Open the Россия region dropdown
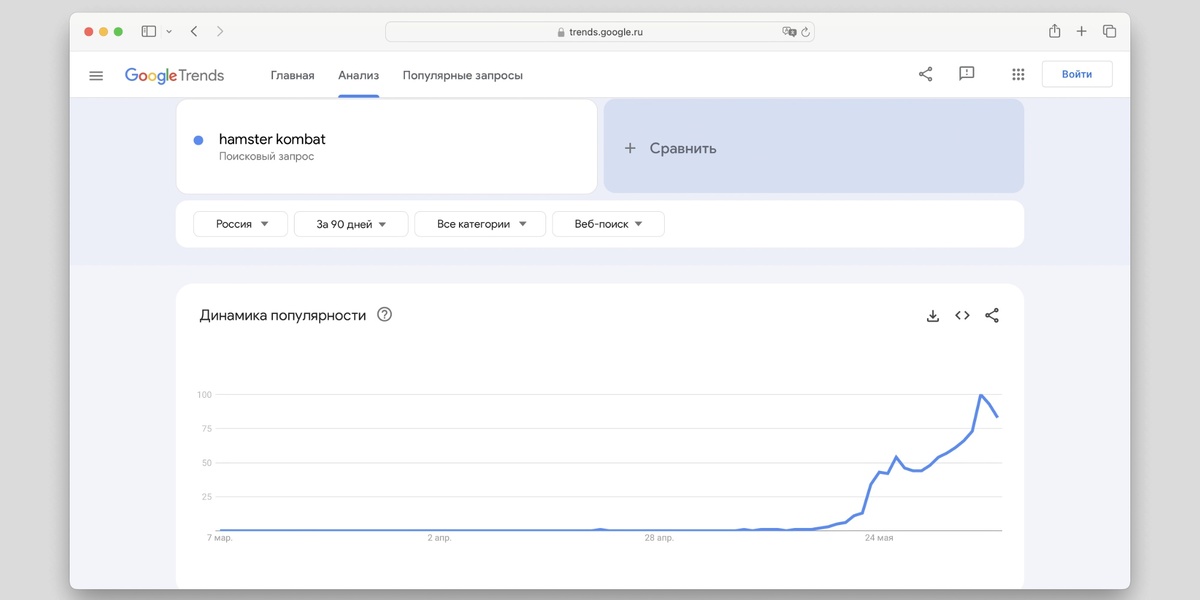 (x=240, y=223)
